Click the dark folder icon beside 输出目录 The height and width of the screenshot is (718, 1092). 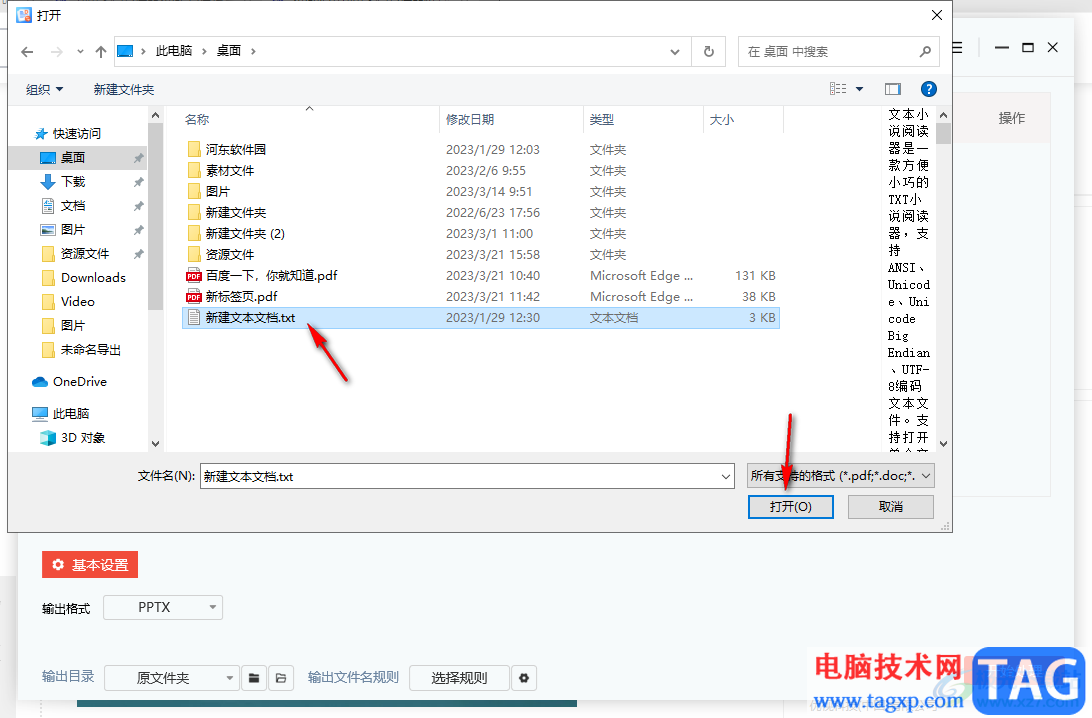point(254,678)
